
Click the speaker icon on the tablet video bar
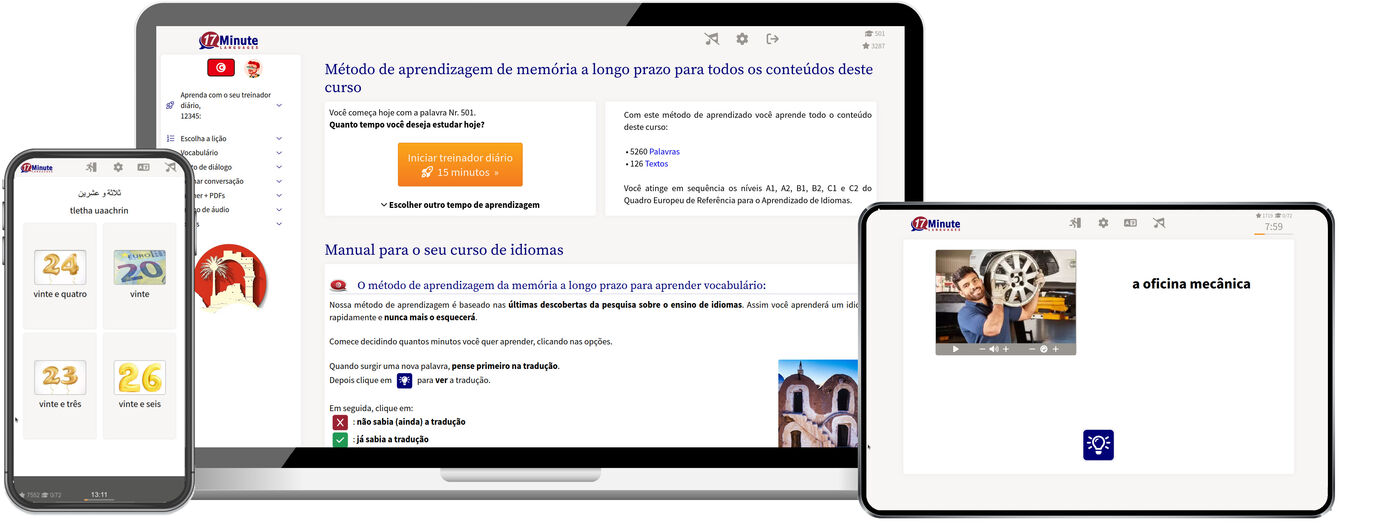point(994,349)
